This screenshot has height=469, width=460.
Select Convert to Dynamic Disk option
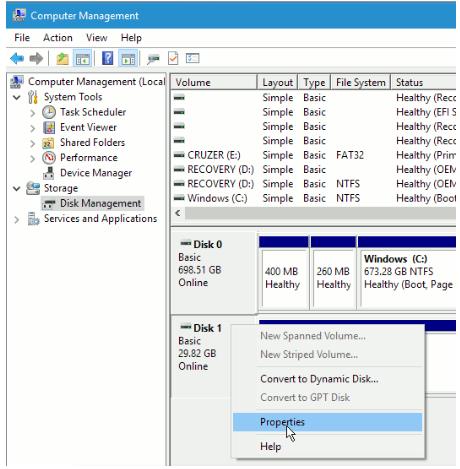click(319, 379)
